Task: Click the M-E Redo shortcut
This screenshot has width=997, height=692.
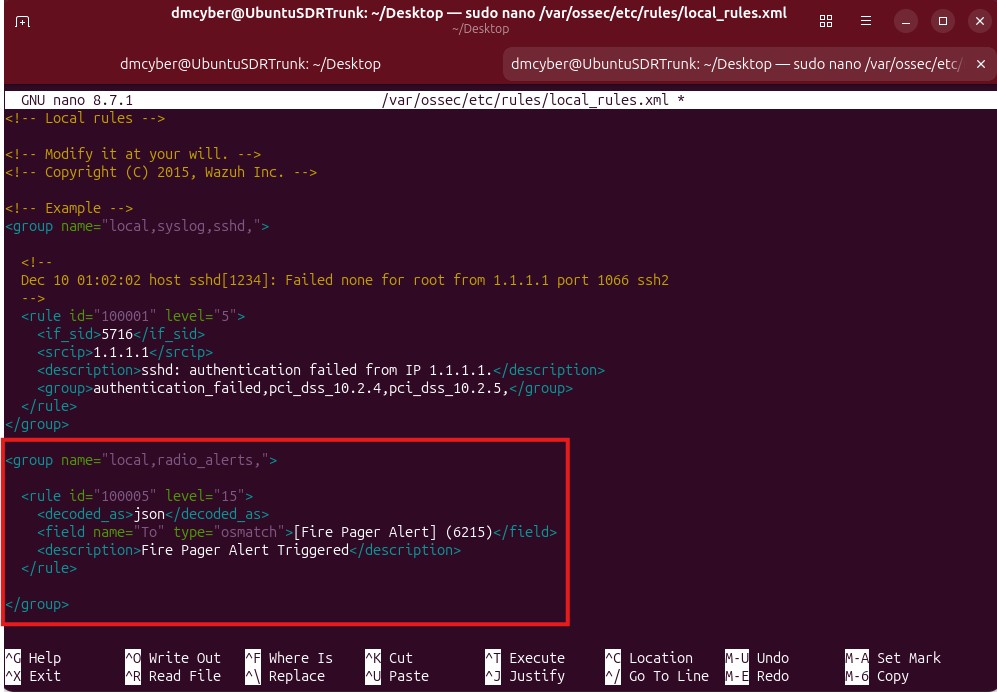Action: (757, 676)
